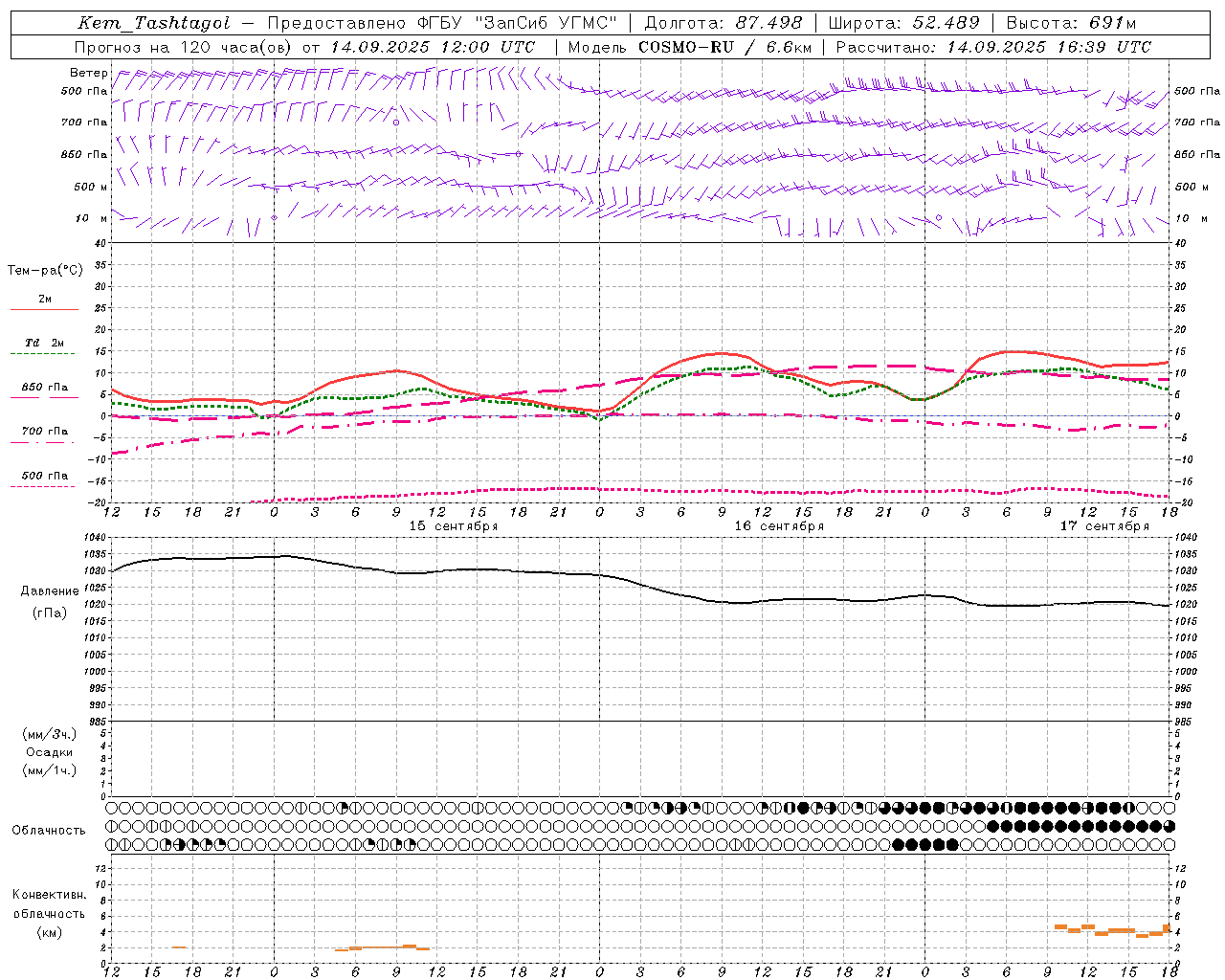Click the (гПа) pressure unit label
This screenshot has height=980, width=1225.
point(50,613)
